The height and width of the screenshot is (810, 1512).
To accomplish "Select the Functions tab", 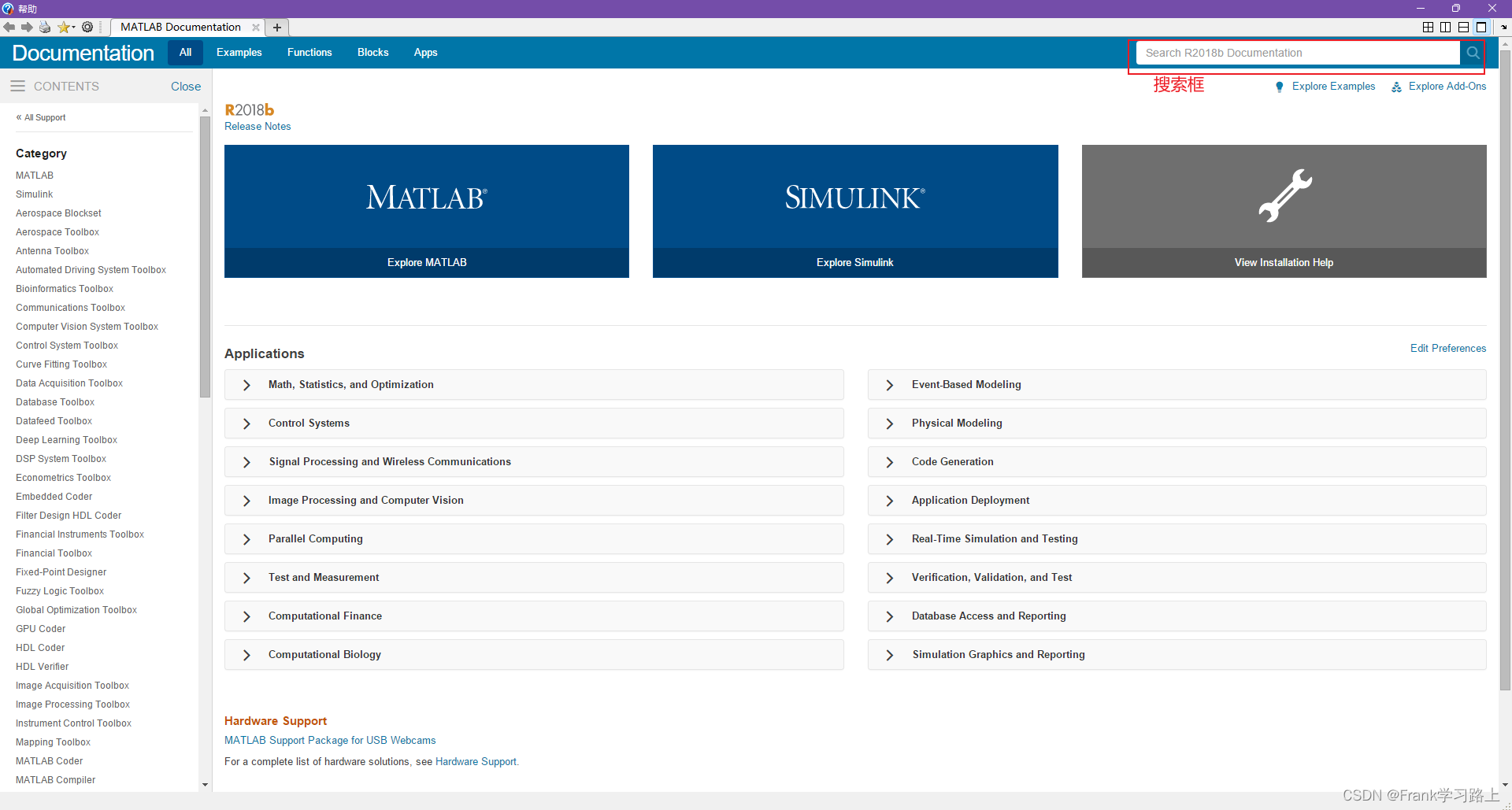I will [309, 53].
